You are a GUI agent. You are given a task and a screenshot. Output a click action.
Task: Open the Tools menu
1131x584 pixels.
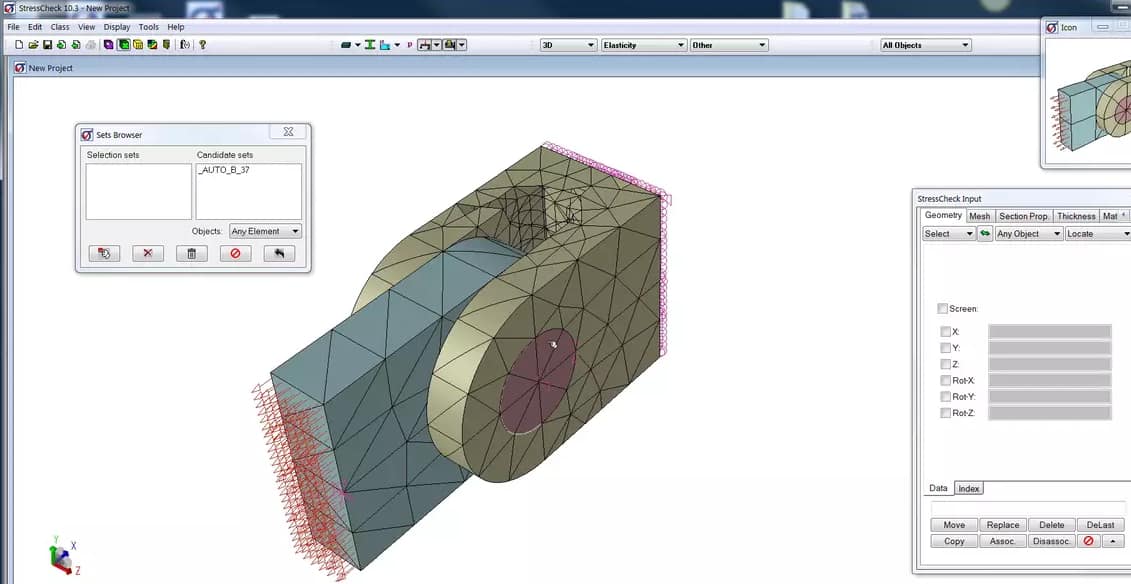(x=148, y=27)
